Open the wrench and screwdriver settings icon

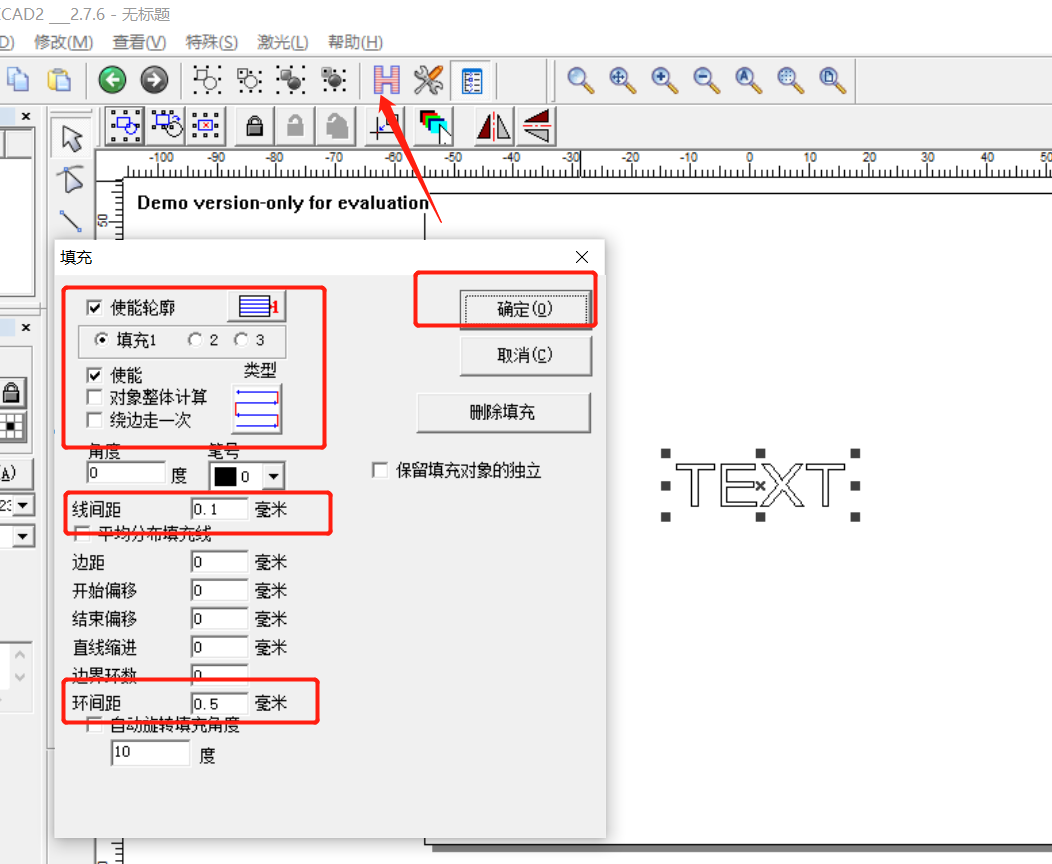[x=428, y=80]
